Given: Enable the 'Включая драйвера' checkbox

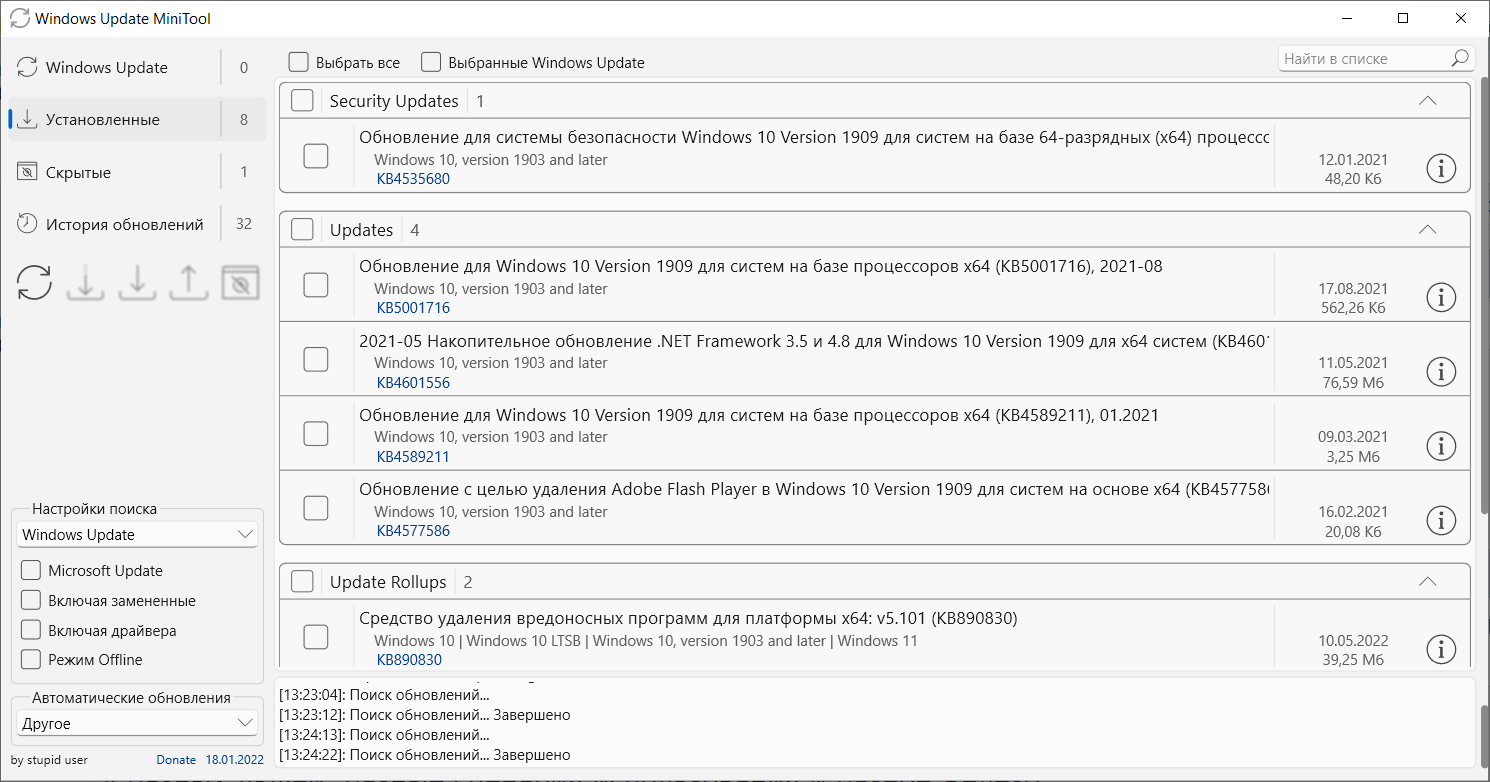Looking at the screenshot, I should [x=31, y=631].
